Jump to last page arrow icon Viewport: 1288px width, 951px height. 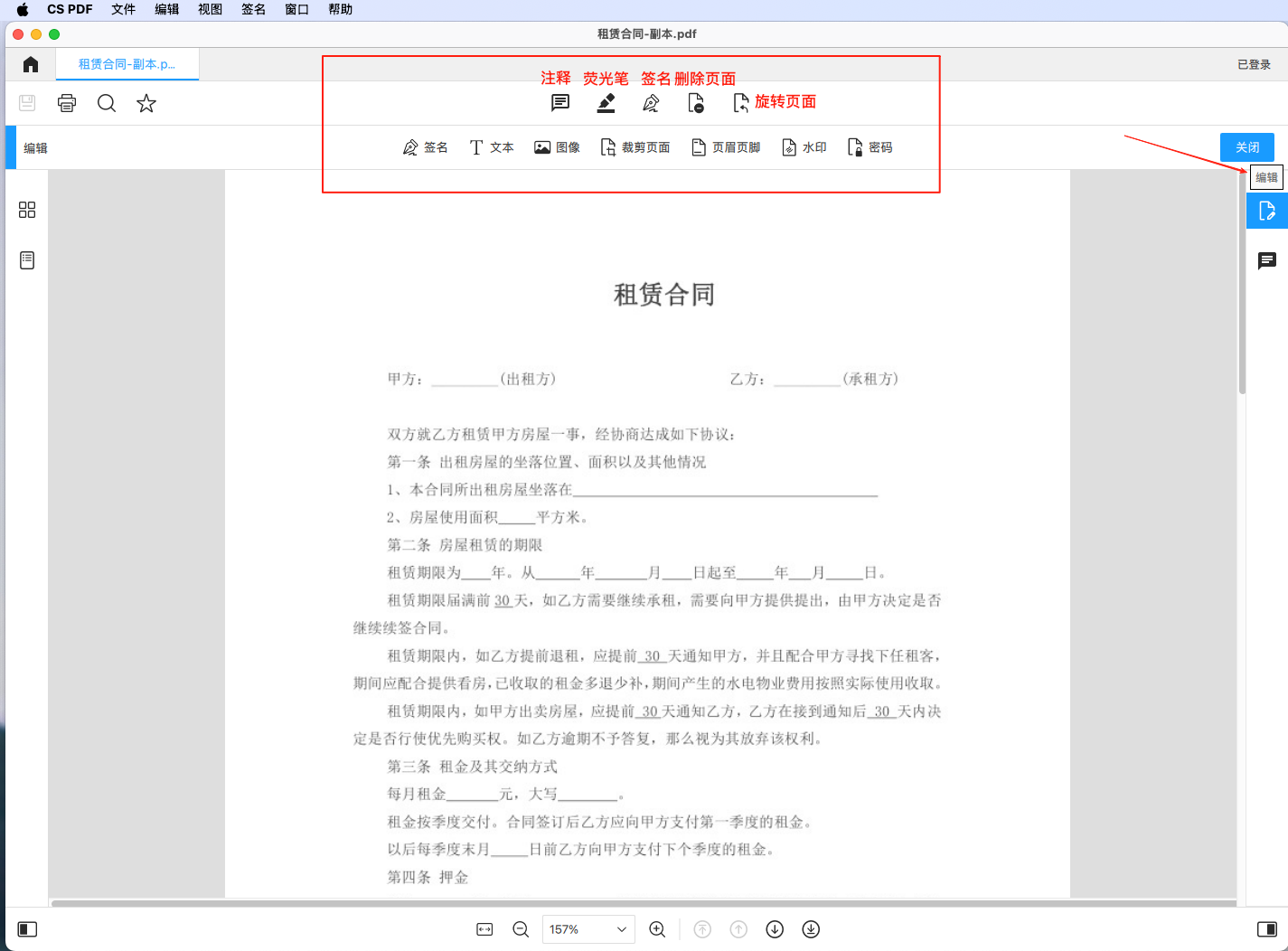point(811,929)
